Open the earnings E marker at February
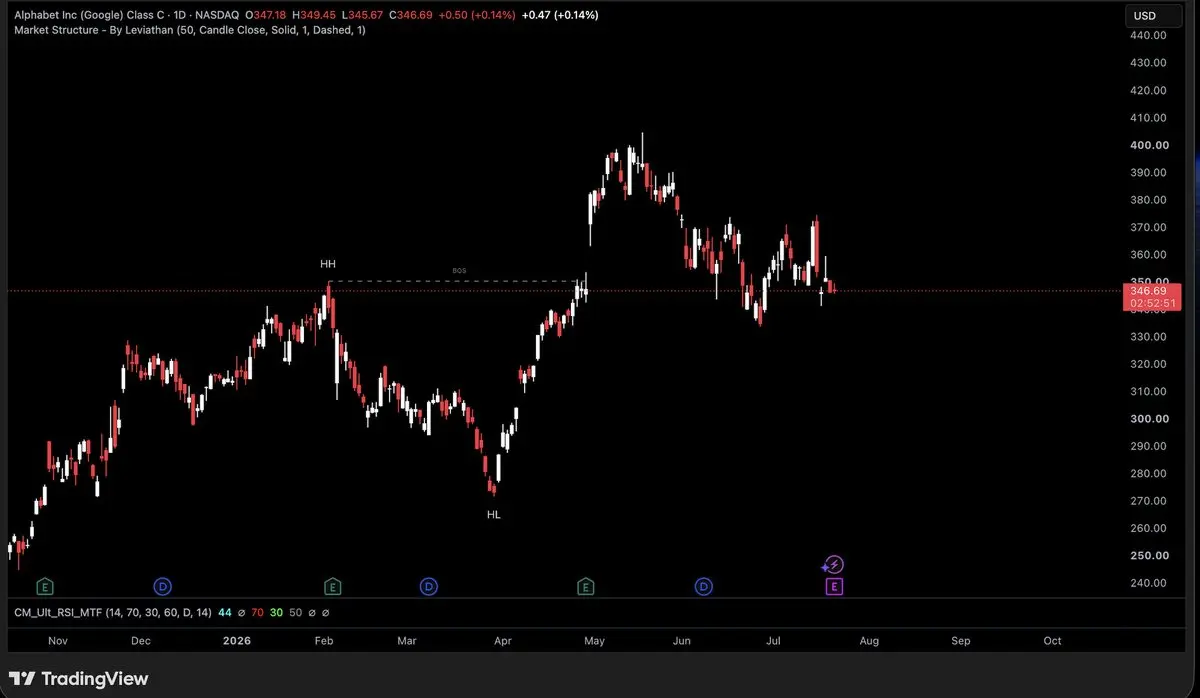The height and width of the screenshot is (698, 1200). pyautogui.click(x=332, y=586)
